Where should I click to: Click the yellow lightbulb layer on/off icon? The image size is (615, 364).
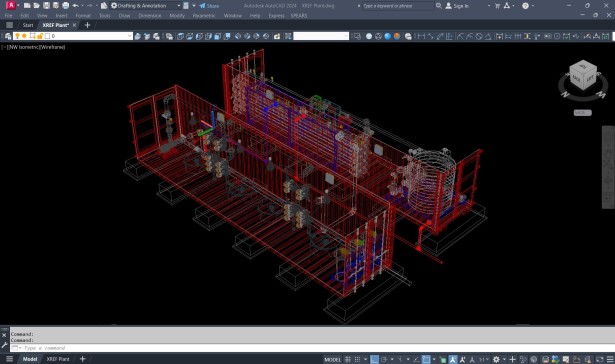pos(17,36)
